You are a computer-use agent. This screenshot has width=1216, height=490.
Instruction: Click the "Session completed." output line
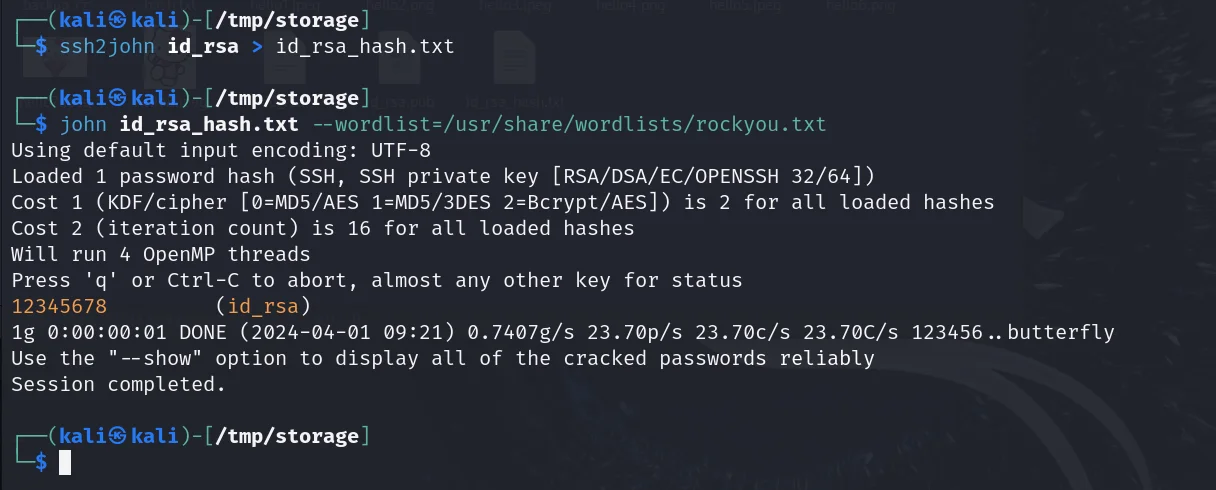[x=118, y=383]
